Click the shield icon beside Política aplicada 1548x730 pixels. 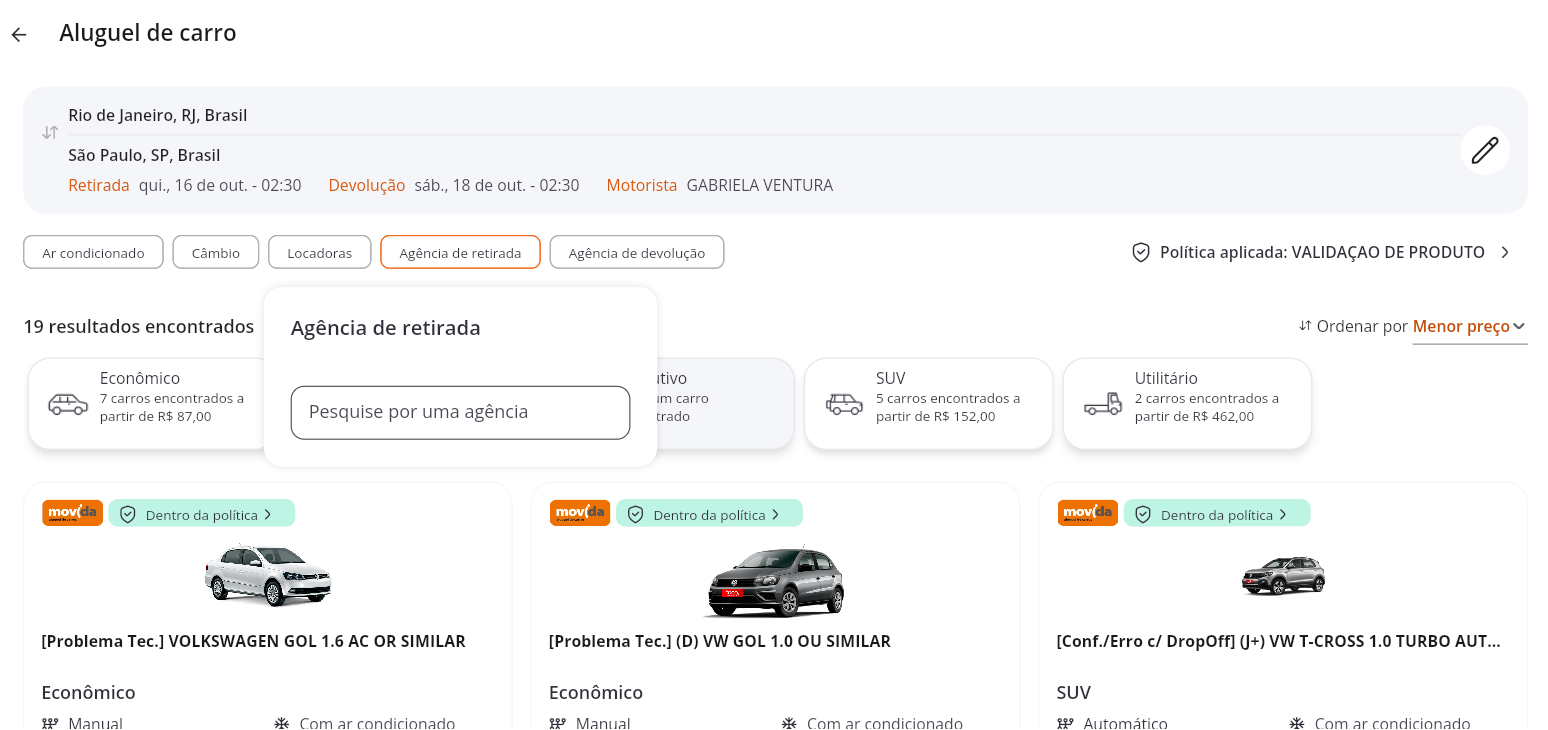tap(1141, 252)
